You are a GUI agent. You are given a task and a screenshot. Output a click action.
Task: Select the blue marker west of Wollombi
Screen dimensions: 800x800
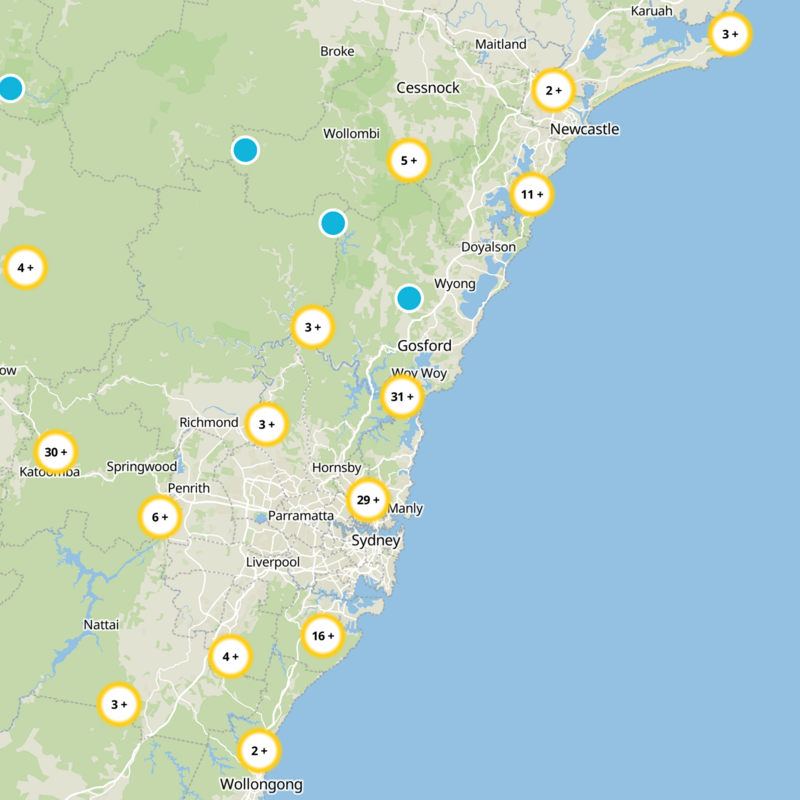(x=245, y=150)
